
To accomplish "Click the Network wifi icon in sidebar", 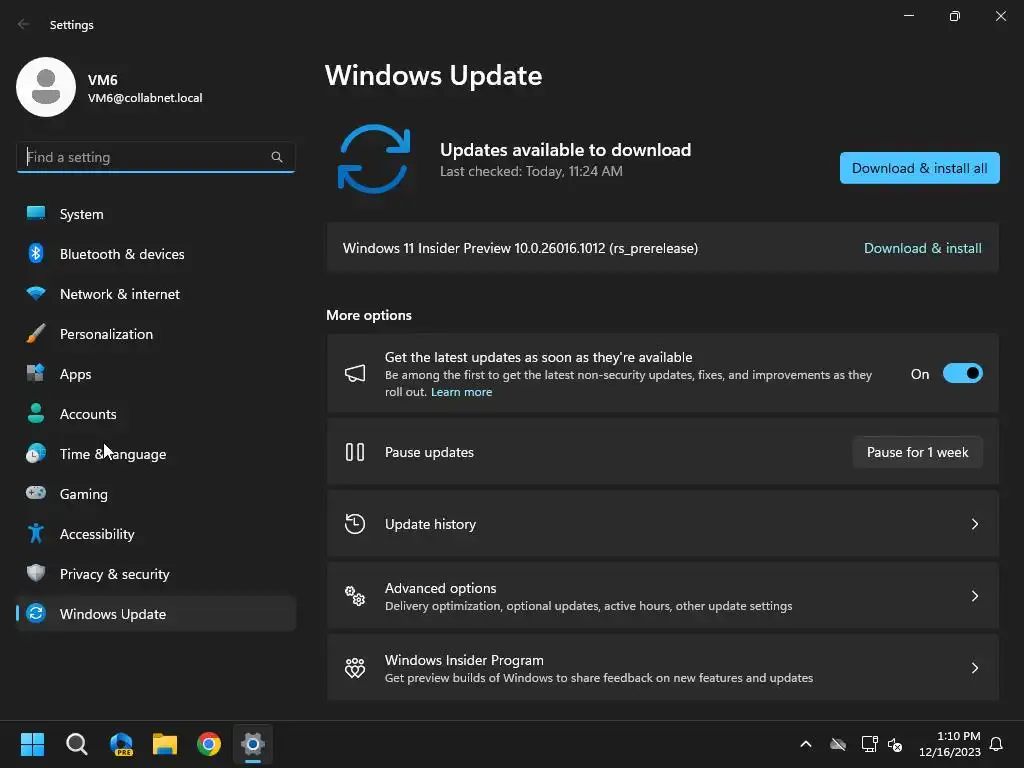I will 36,293.
